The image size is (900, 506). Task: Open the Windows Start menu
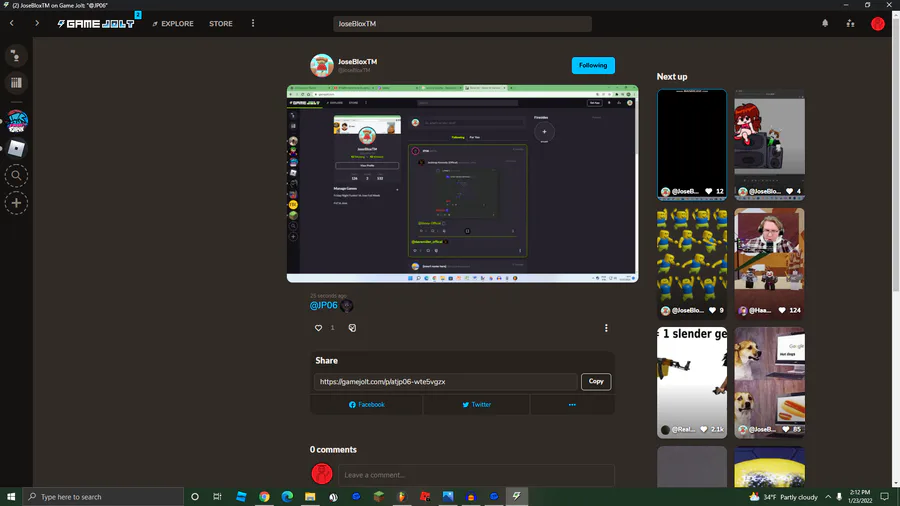pos(11,497)
